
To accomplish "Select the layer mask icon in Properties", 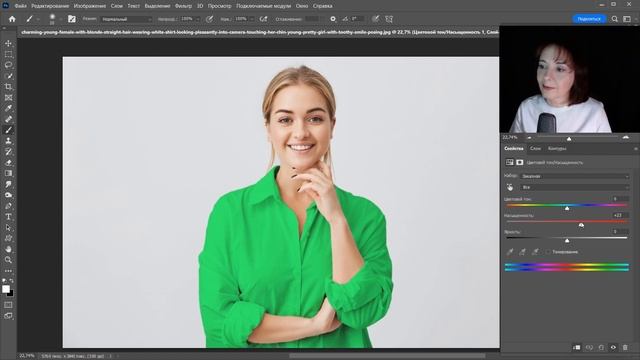I will click(x=520, y=162).
